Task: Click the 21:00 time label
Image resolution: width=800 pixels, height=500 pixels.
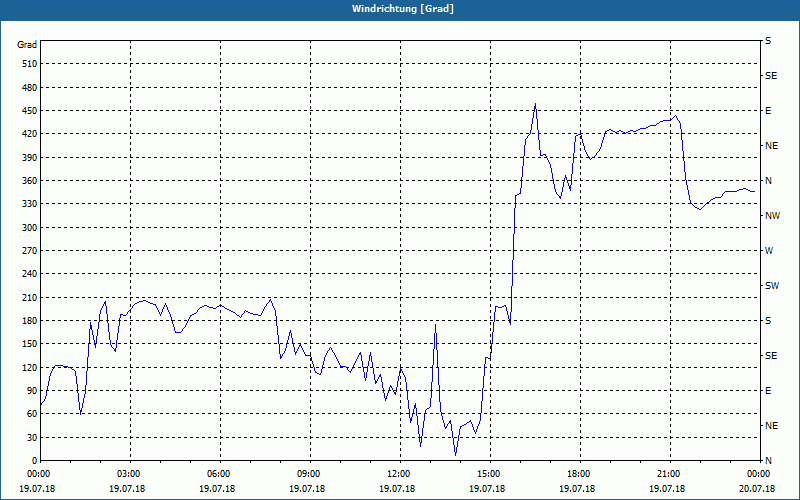Action: click(x=670, y=473)
